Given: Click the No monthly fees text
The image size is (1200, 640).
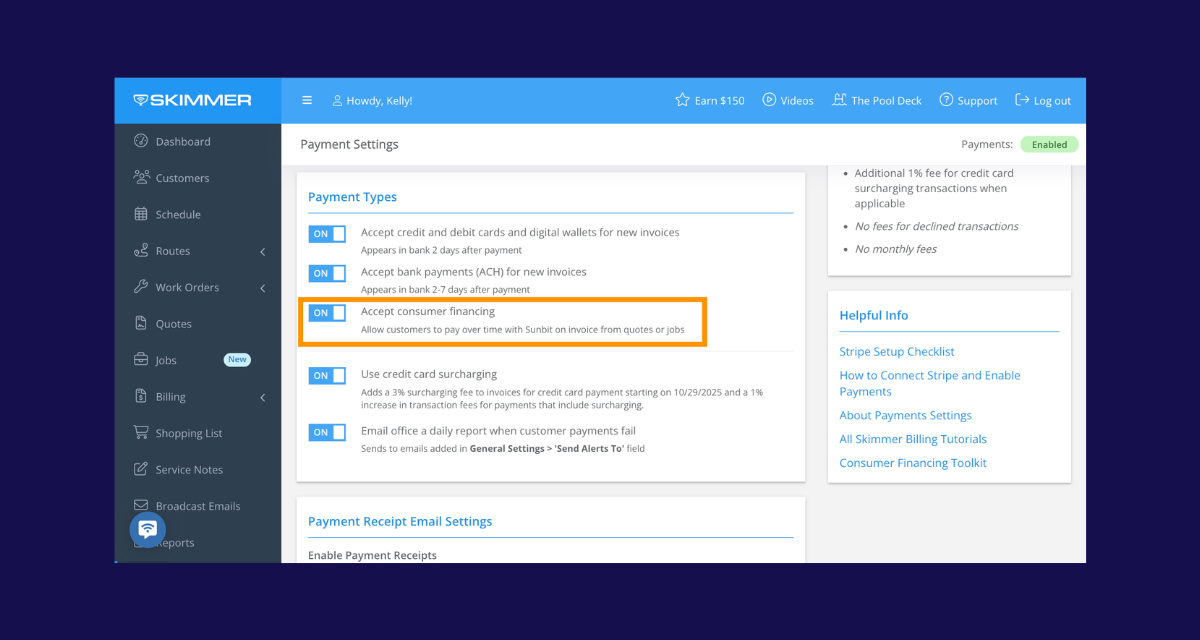Looking at the screenshot, I should pos(896,249).
